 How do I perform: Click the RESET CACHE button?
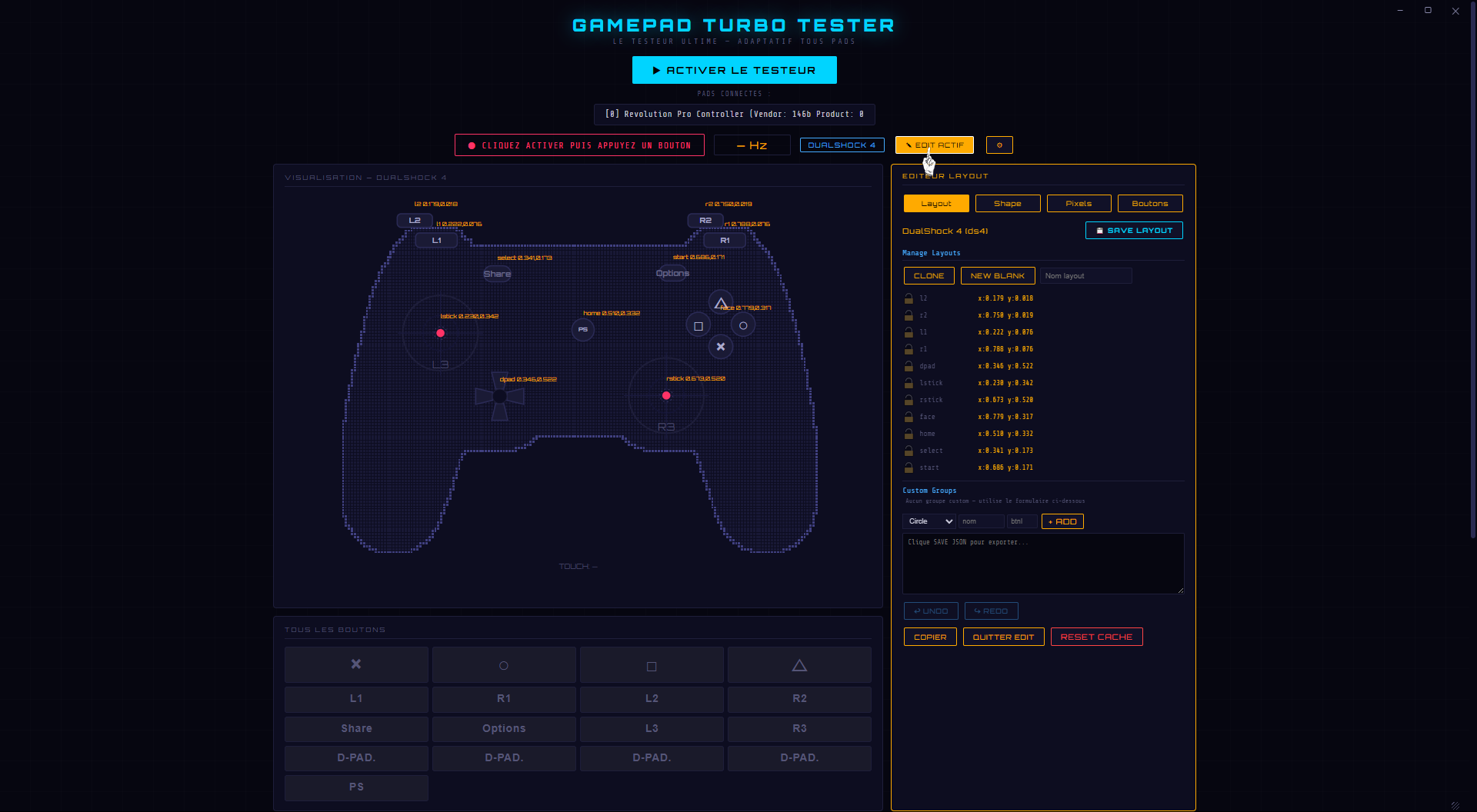1096,637
